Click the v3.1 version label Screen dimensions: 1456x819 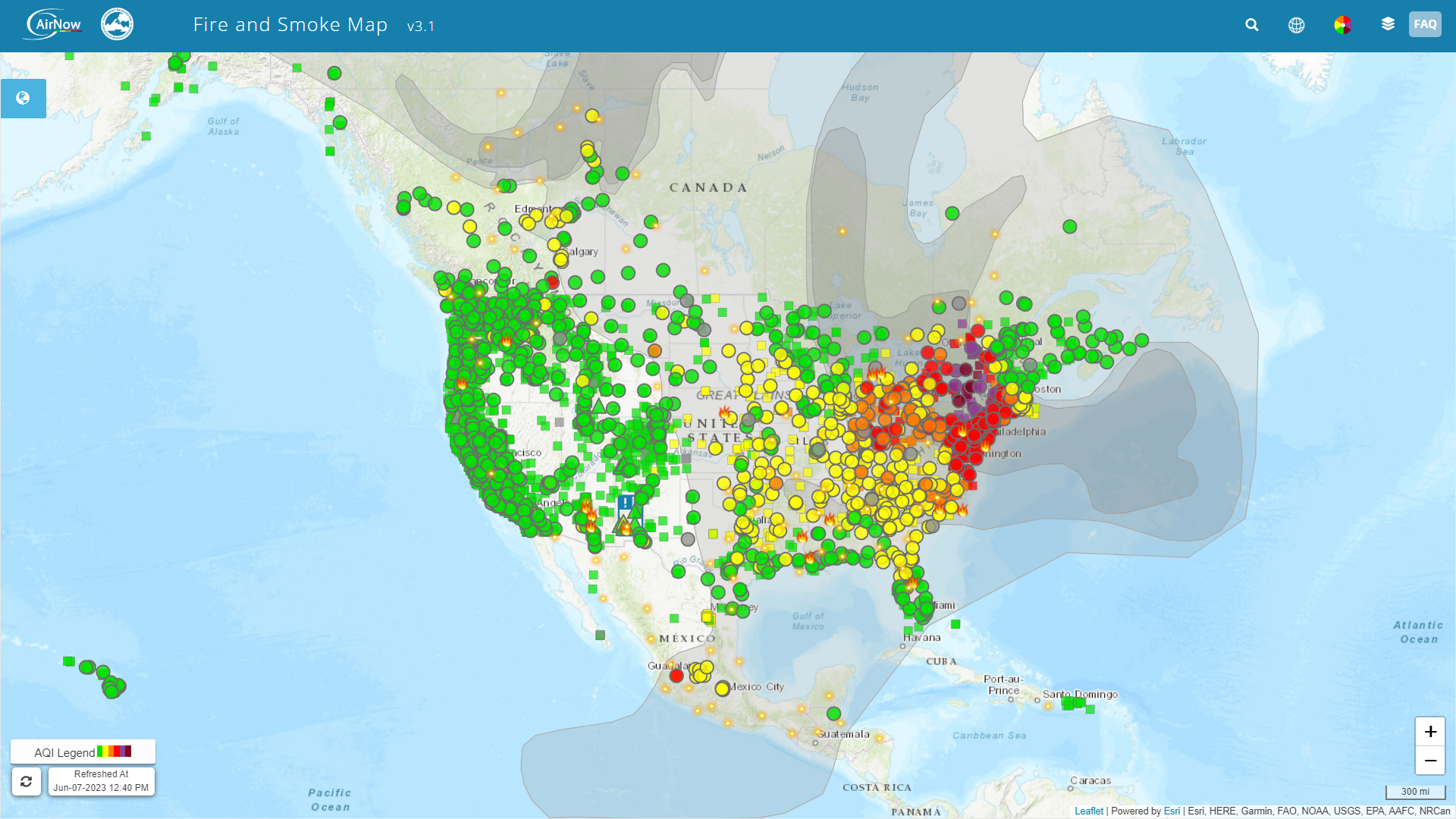point(421,27)
